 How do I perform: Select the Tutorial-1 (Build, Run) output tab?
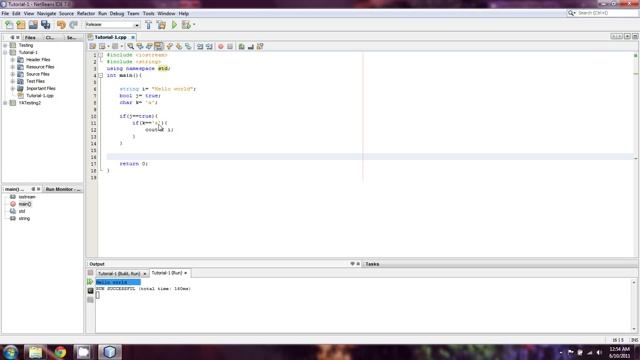point(119,273)
